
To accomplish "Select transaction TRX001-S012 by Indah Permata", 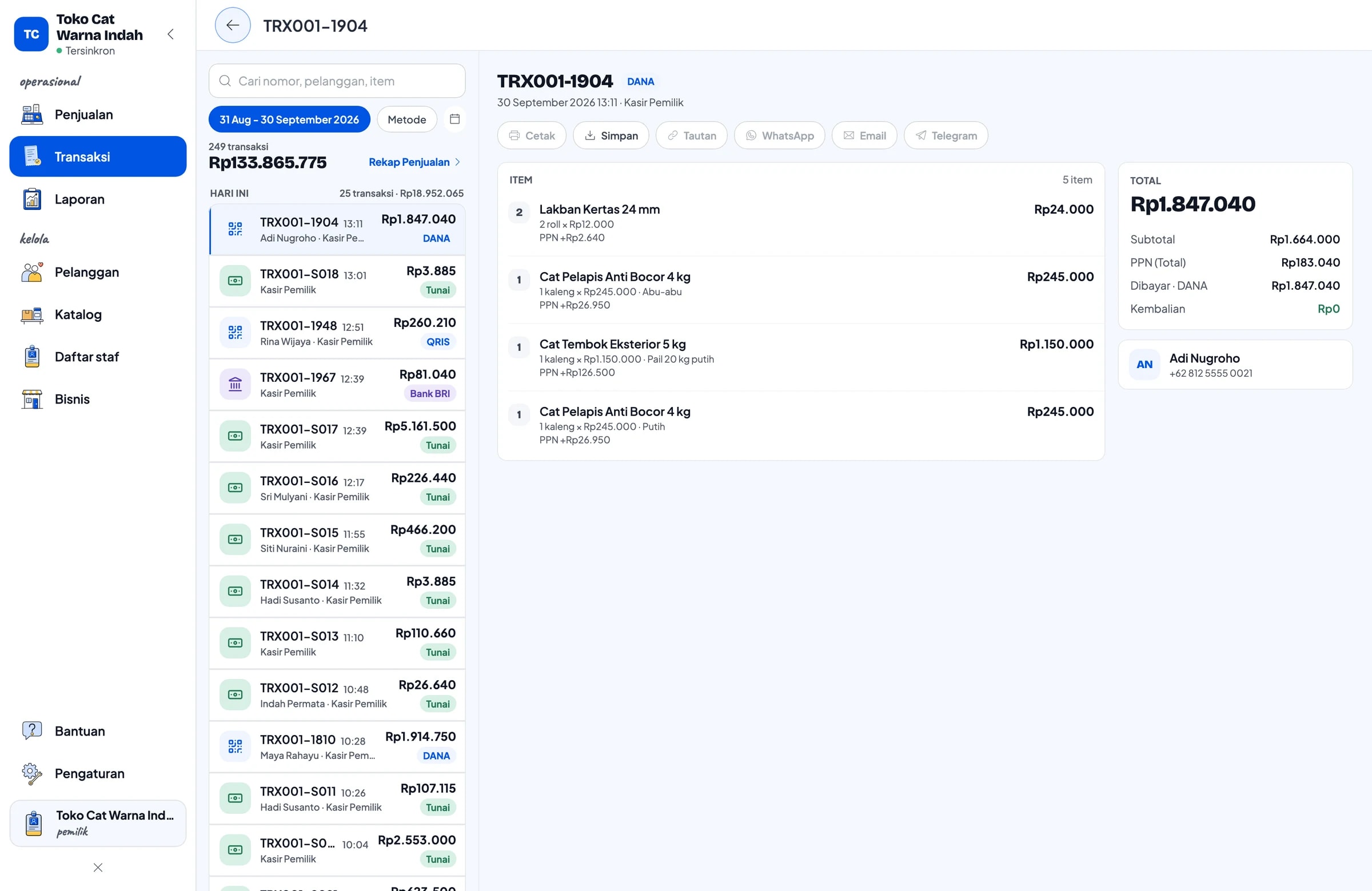I will tap(337, 695).
